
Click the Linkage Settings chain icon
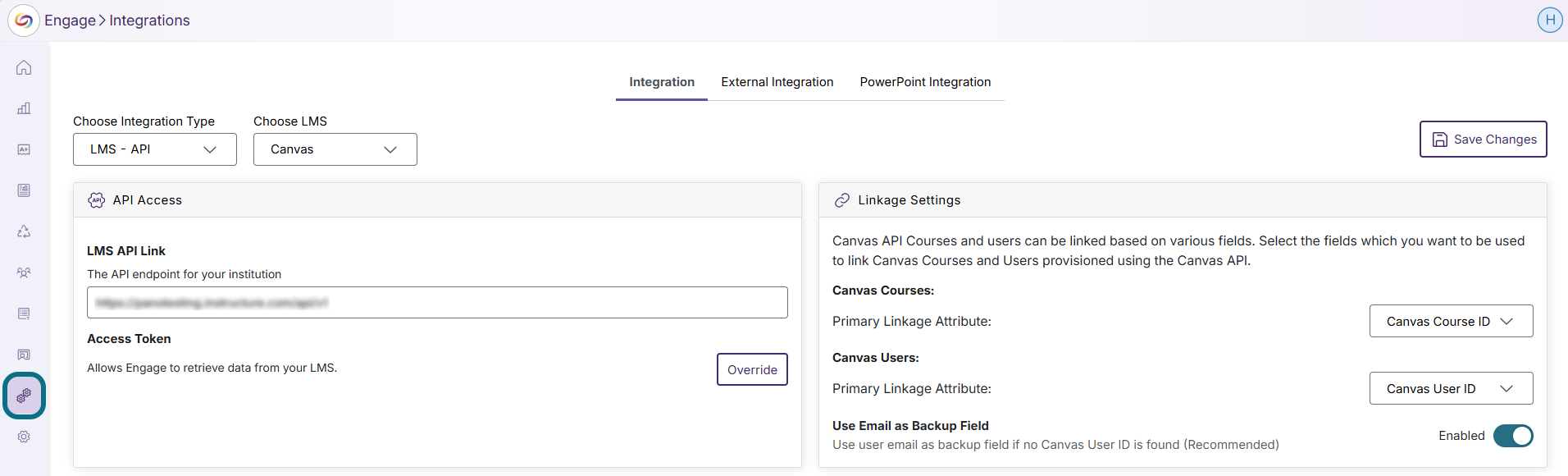point(842,200)
